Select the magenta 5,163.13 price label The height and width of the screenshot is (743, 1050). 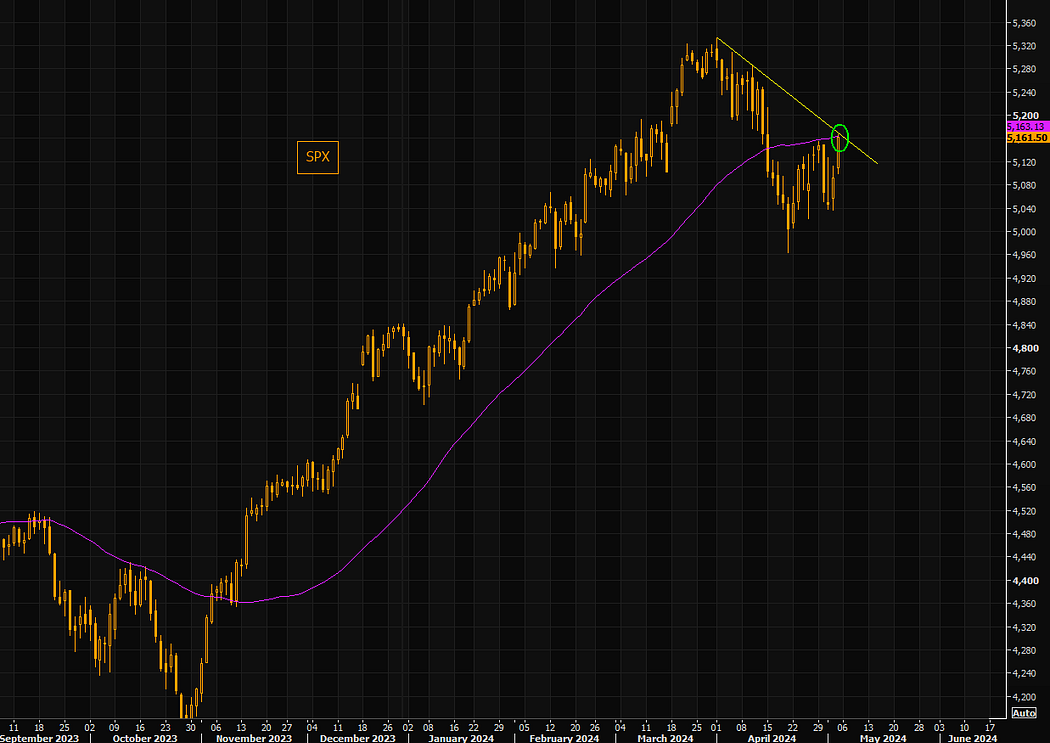[x=1024, y=127]
